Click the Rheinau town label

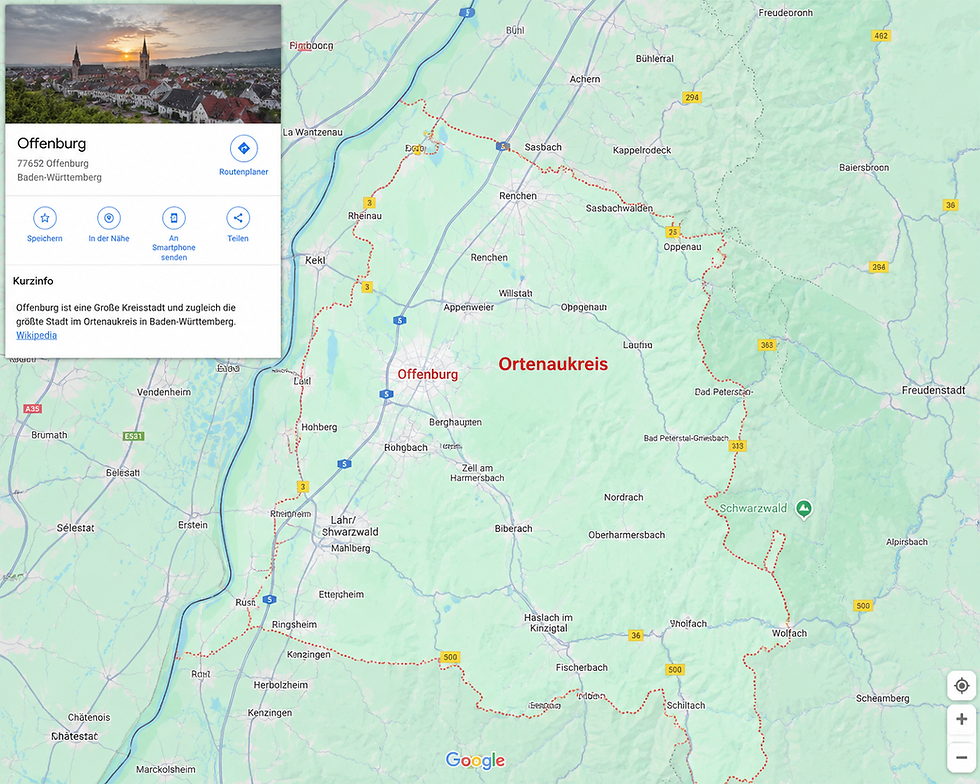(365, 216)
